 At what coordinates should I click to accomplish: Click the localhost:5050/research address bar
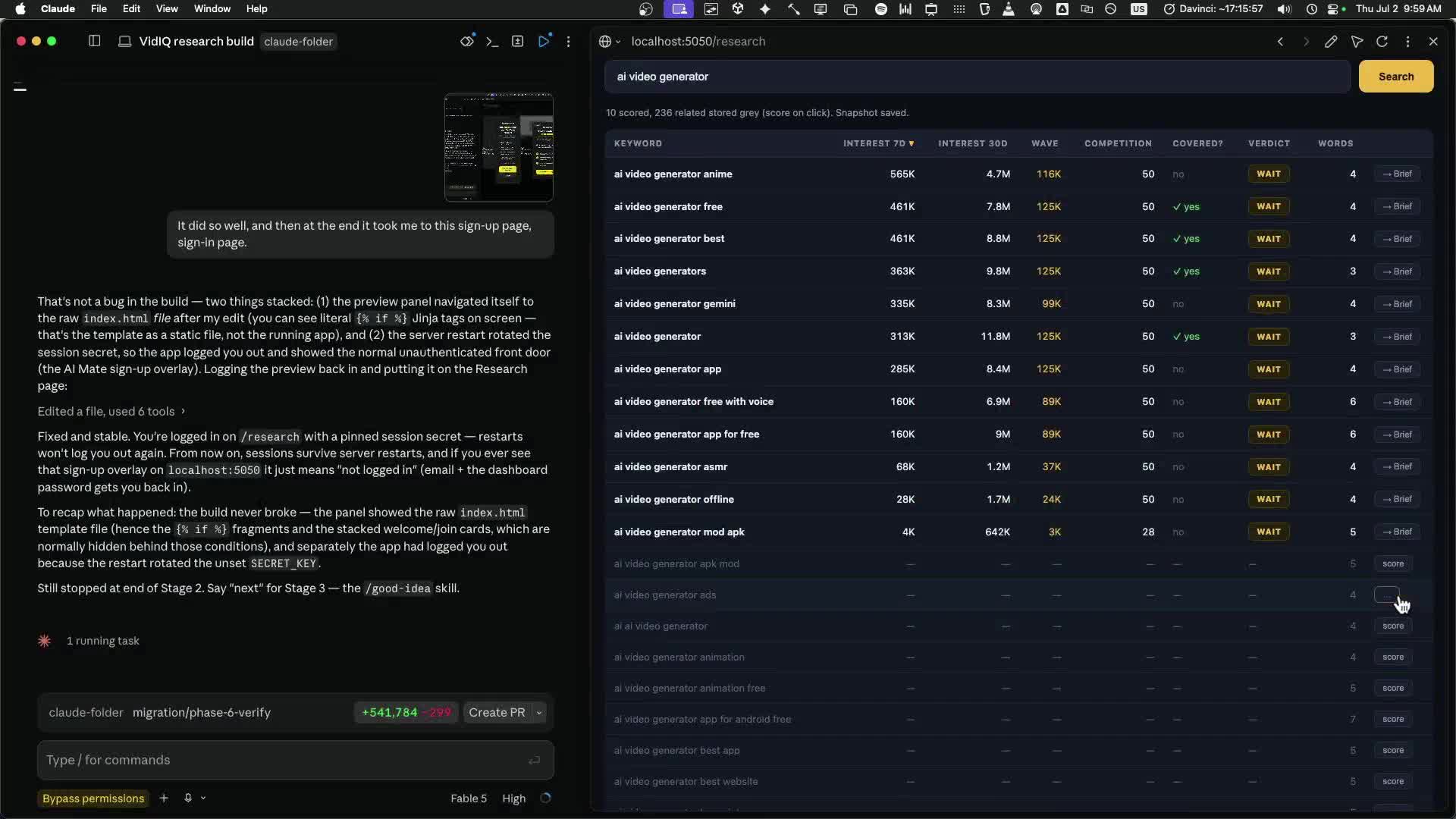point(698,42)
